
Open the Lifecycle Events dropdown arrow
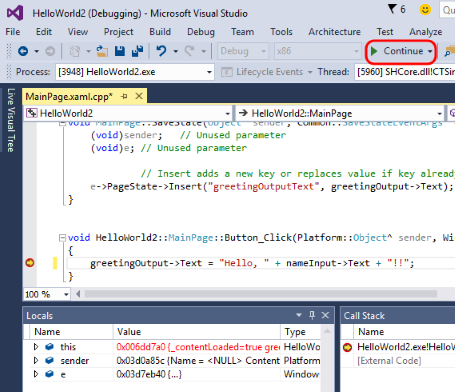click(x=310, y=72)
